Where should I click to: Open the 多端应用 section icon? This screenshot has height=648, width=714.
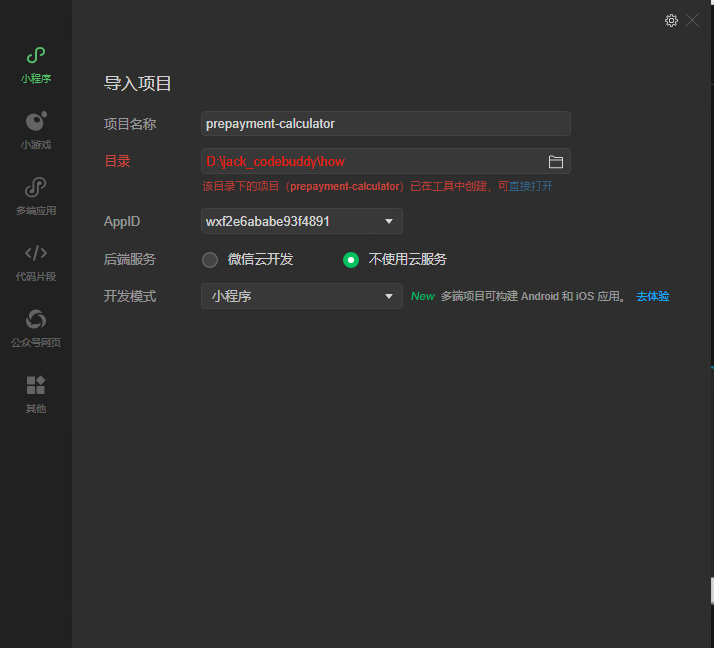pos(36,187)
